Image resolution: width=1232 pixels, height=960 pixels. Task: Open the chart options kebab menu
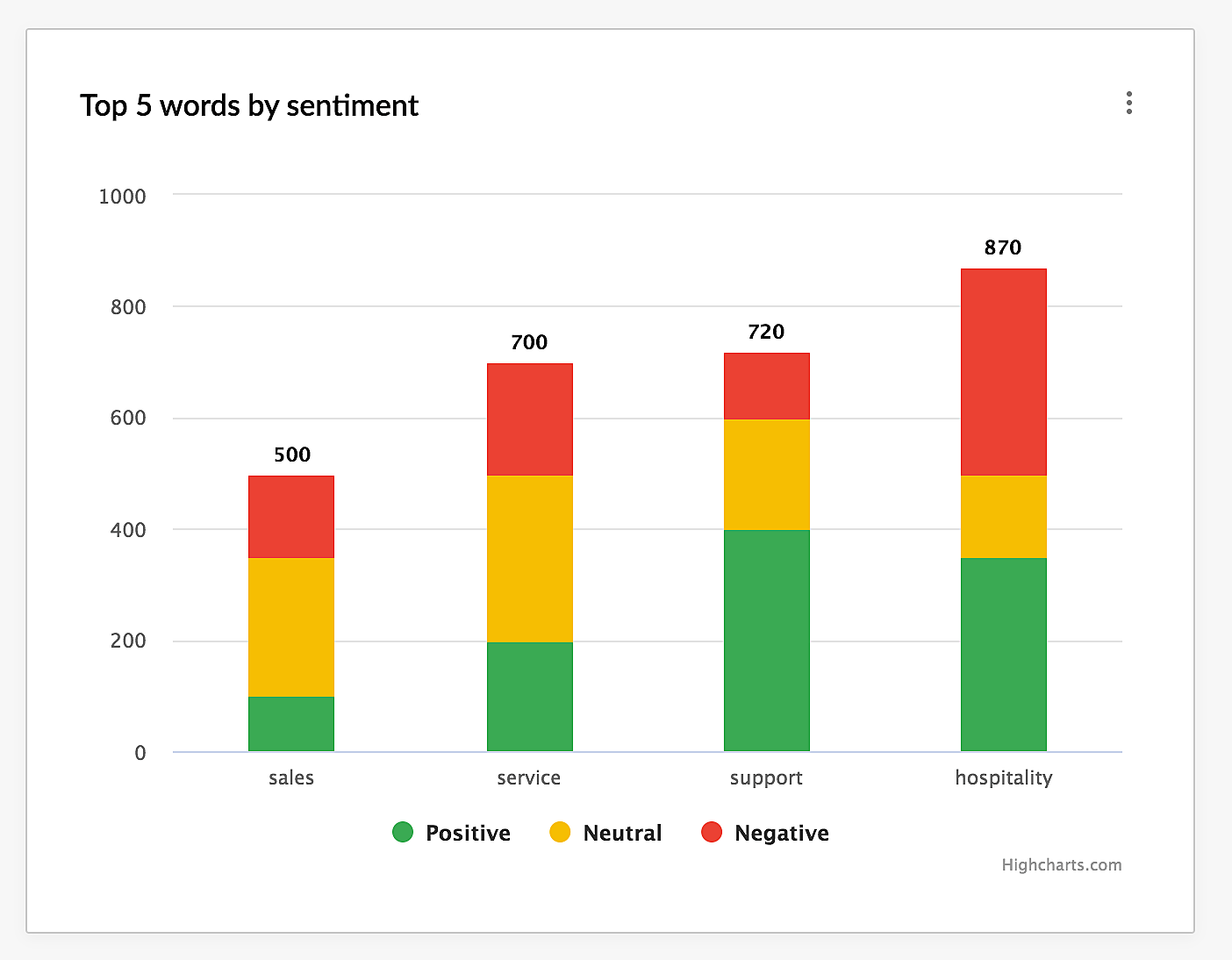pyautogui.click(x=1128, y=103)
